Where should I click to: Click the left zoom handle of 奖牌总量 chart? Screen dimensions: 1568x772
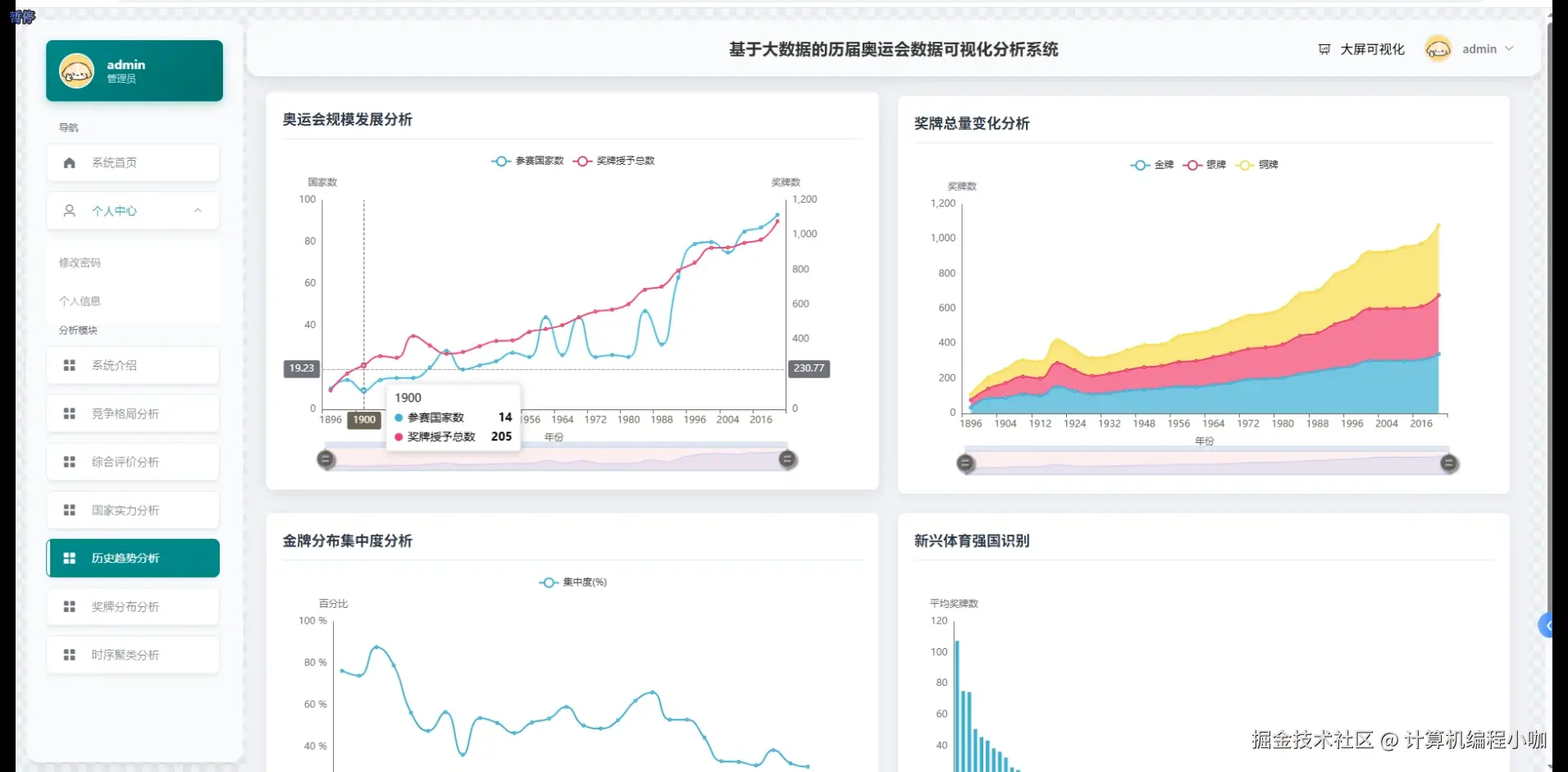click(x=966, y=464)
